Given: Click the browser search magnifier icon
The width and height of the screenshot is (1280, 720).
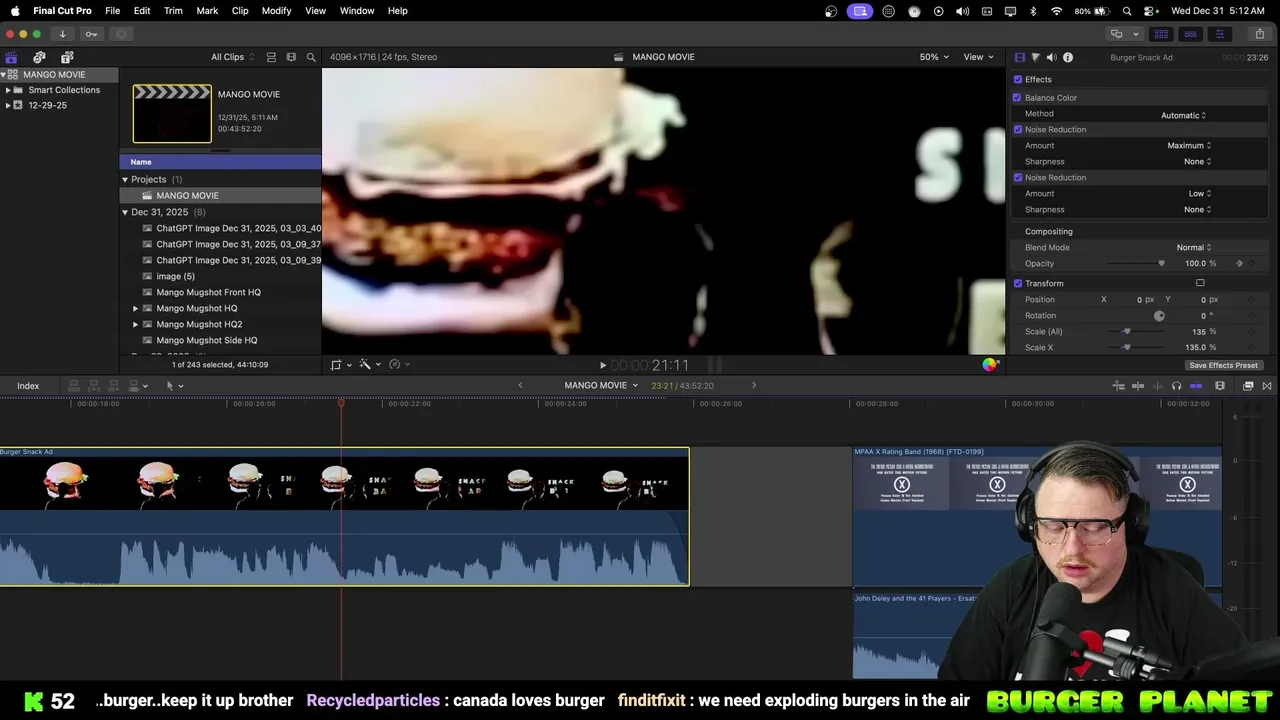Looking at the screenshot, I should click(311, 57).
